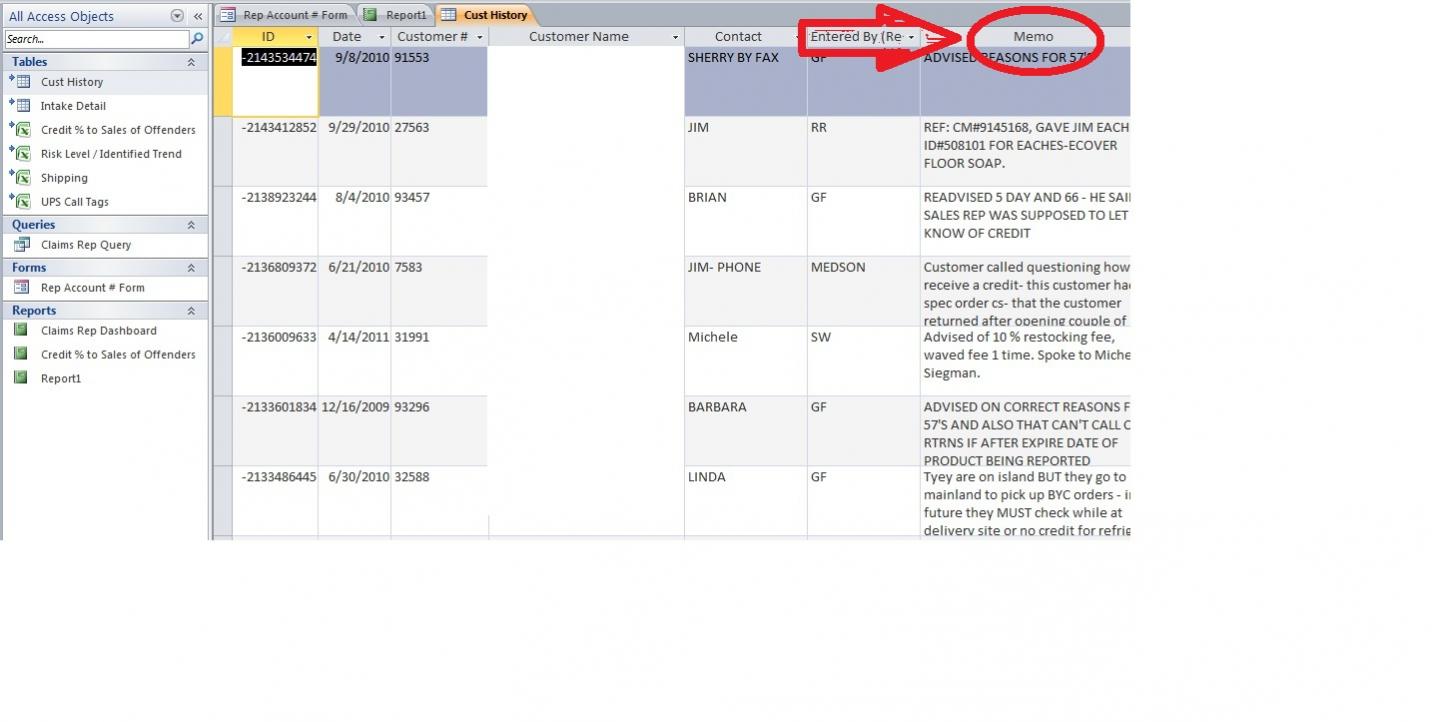The height and width of the screenshot is (722, 1432).
Task: Collapse the Tables group
Action: (x=191, y=62)
